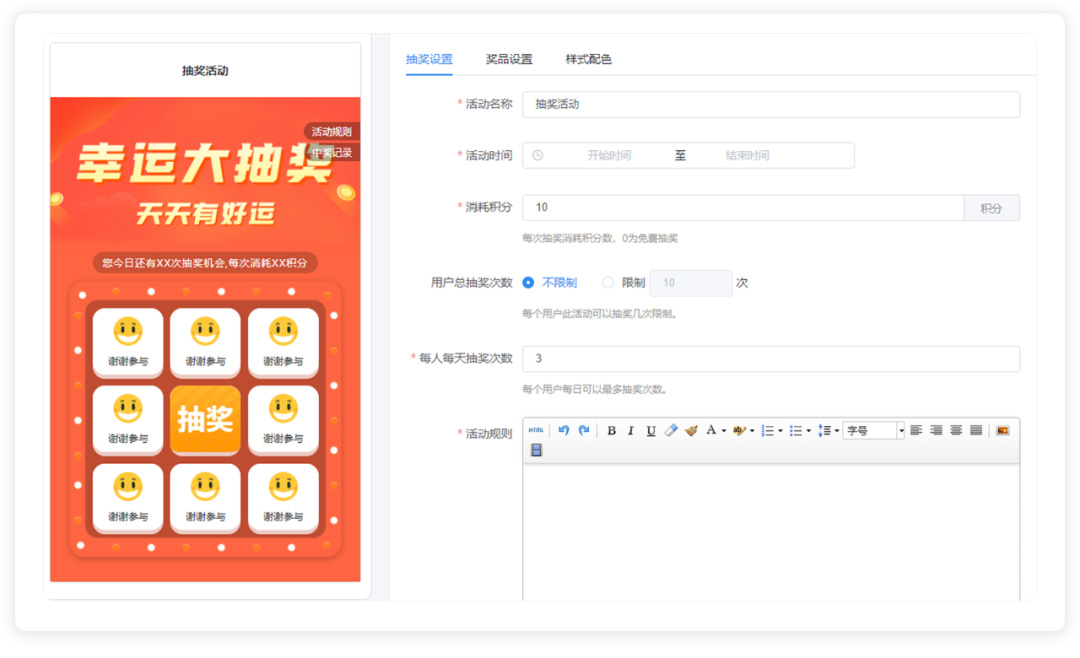Redo using the editor toolbar arrow
This screenshot has width=1080, height=658.
point(584,431)
